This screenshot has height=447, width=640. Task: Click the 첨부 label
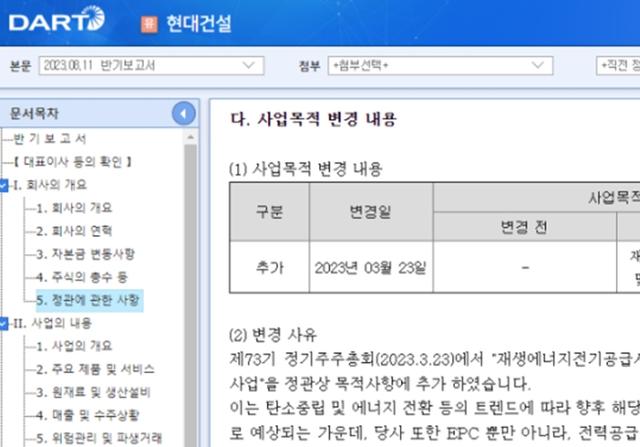click(x=309, y=66)
